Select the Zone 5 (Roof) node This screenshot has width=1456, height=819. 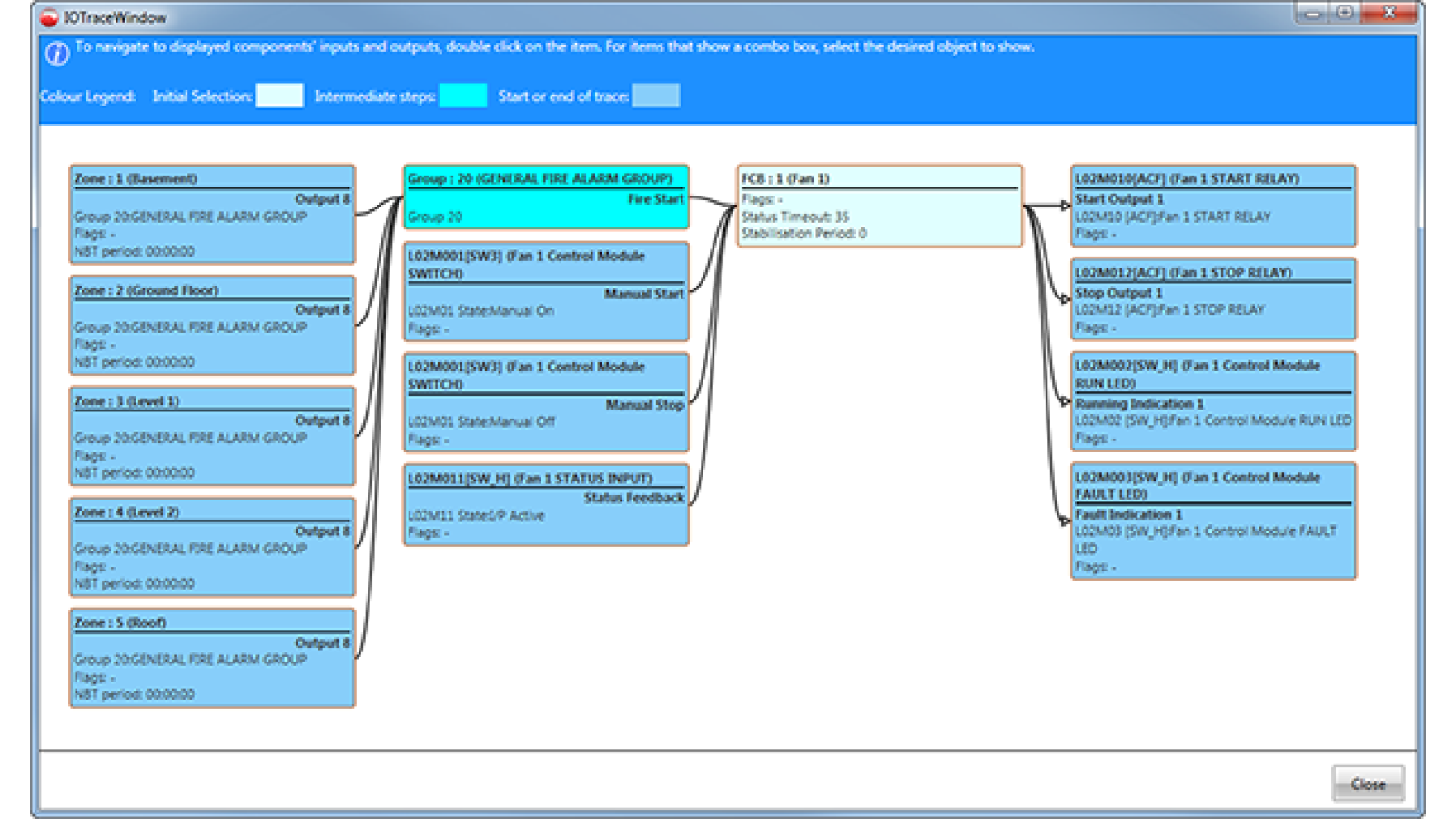click(x=212, y=658)
